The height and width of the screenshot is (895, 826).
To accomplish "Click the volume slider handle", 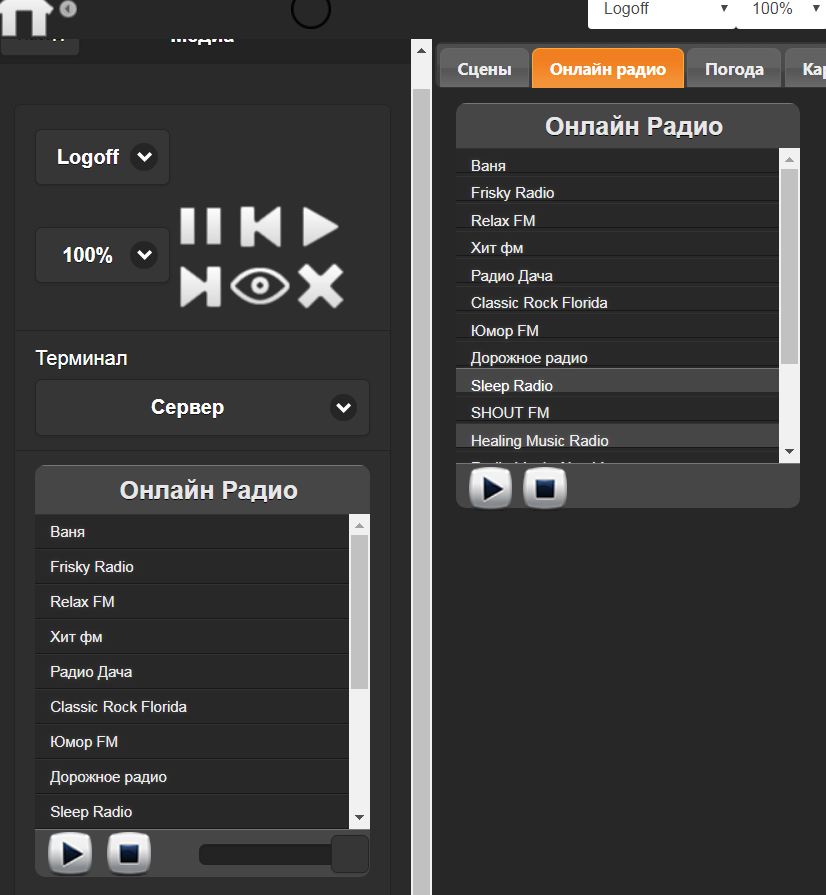I will click(350, 854).
